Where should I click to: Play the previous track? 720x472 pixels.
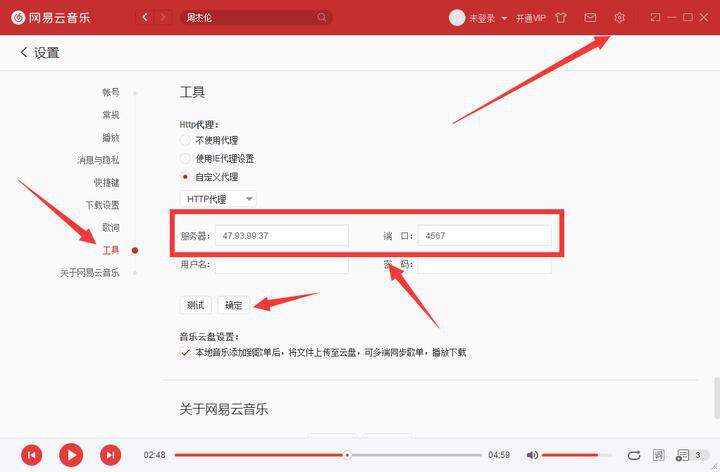tap(32, 455)
